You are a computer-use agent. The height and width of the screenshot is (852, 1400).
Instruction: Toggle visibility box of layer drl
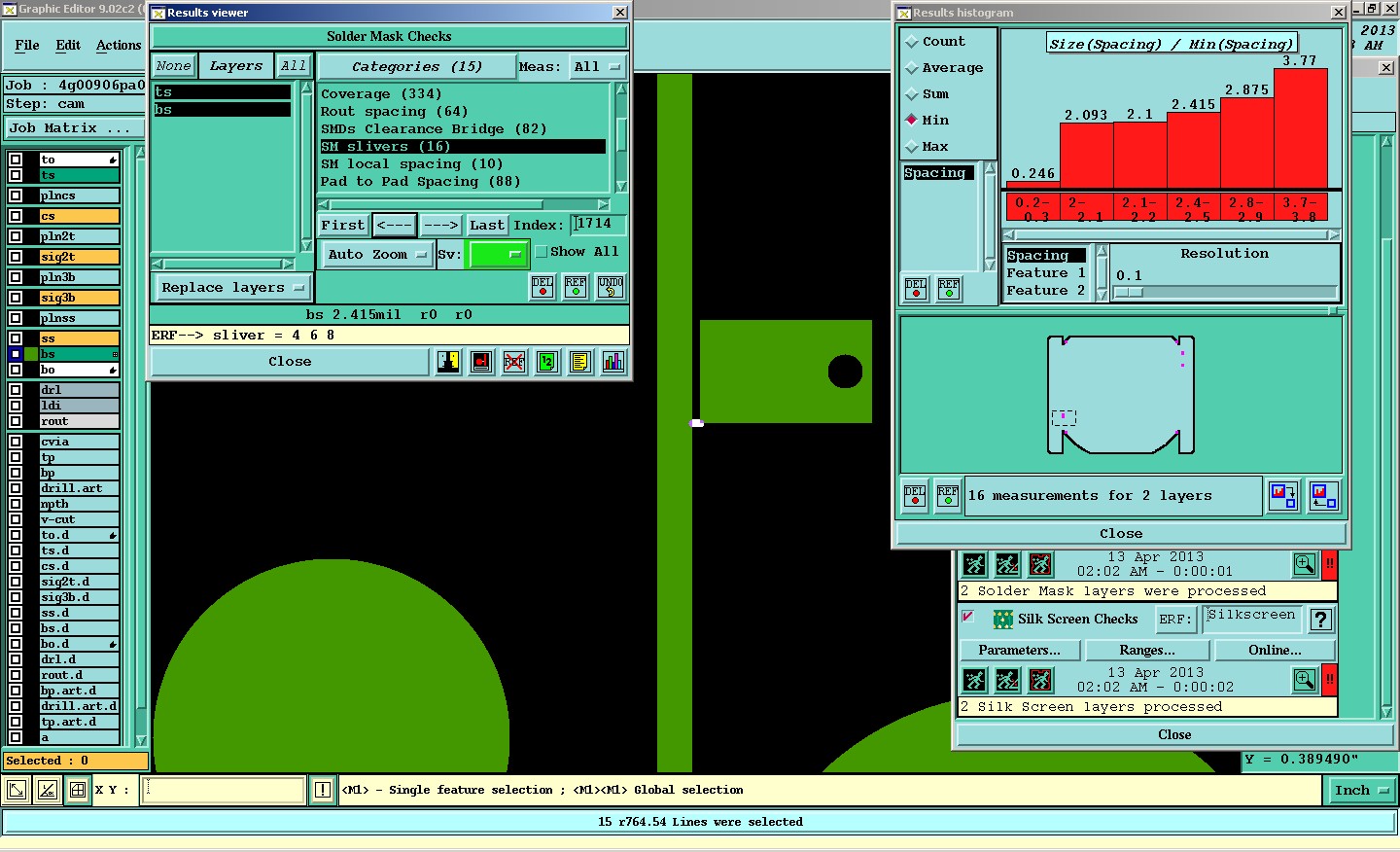[16, 390]
